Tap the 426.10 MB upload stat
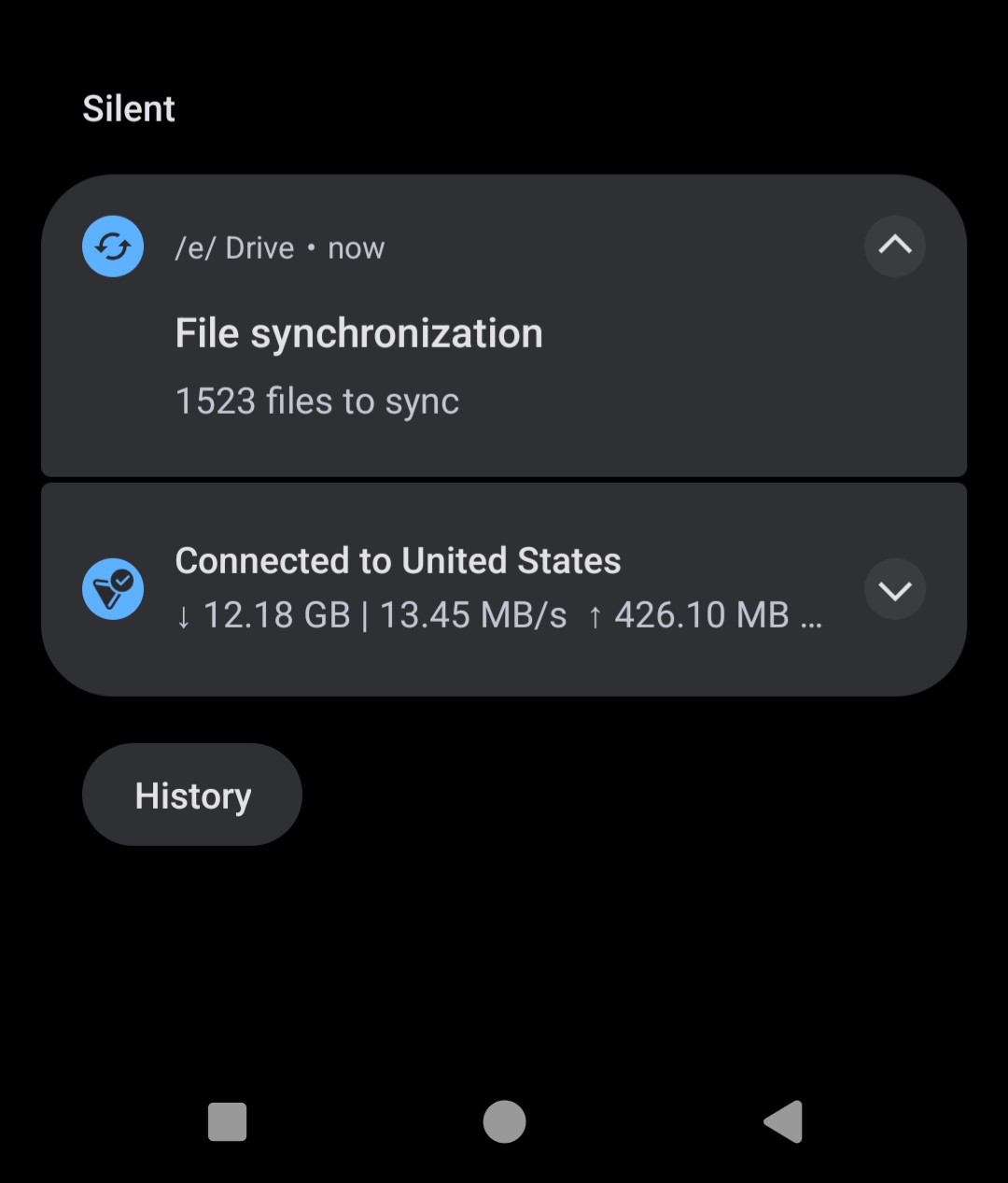Screen dimensions: 1008x1183 [702, 615]
